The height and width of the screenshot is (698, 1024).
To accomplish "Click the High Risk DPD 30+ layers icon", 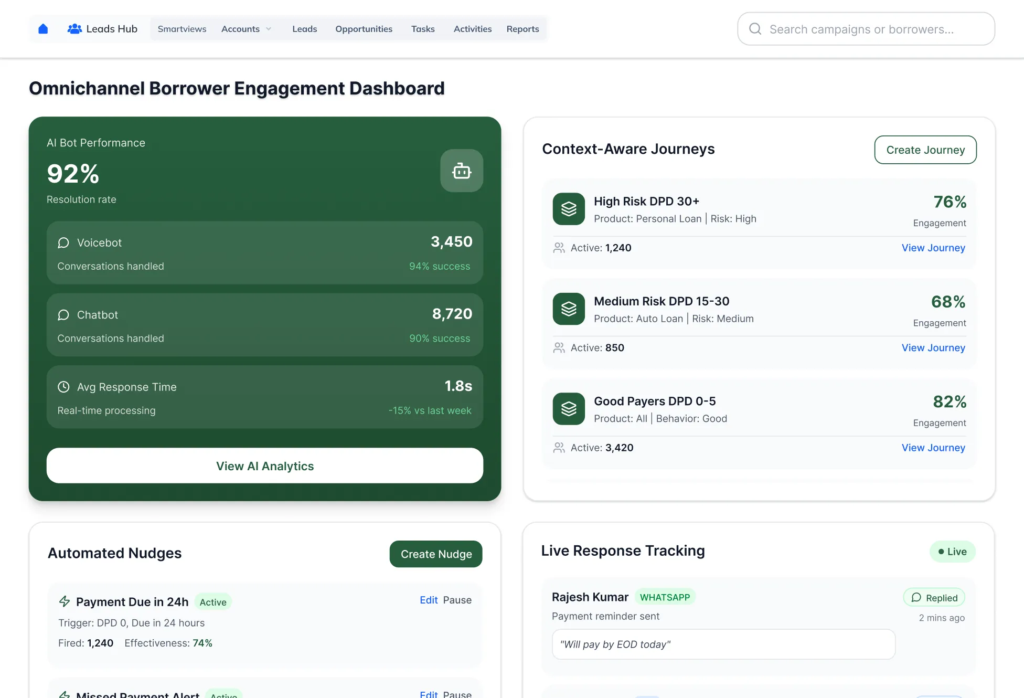I will pyautogui.click(x=569, y=209).
